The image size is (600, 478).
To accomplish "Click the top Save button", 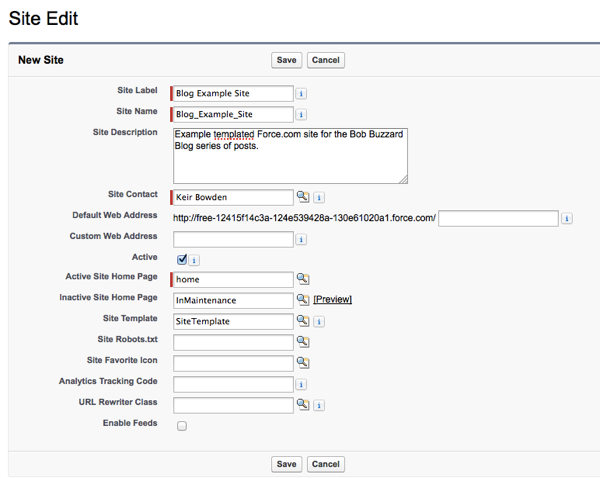I will [x=286, y=60].
